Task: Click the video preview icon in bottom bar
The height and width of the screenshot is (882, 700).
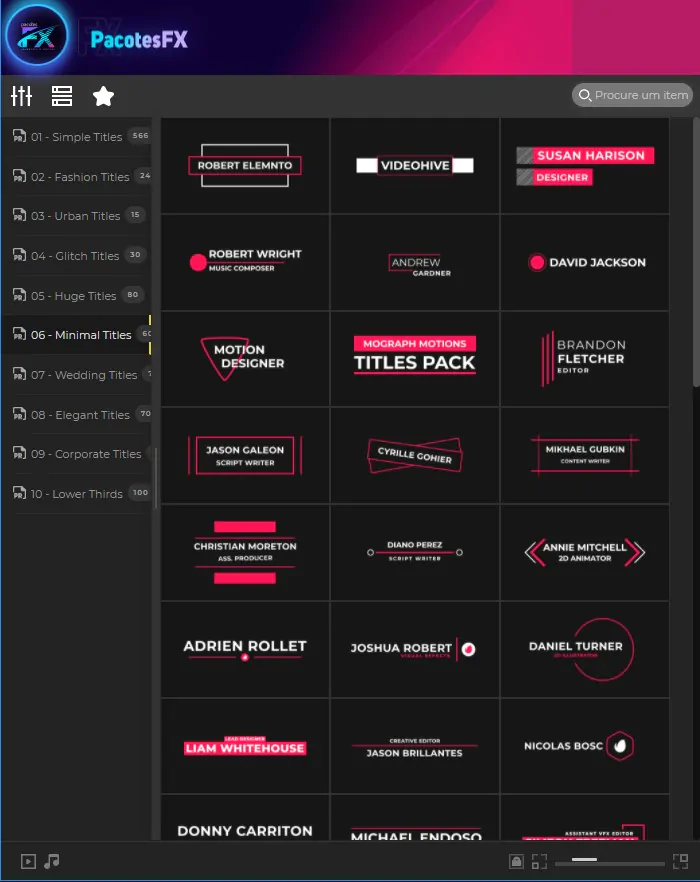Action: click(x=29, y=861)
